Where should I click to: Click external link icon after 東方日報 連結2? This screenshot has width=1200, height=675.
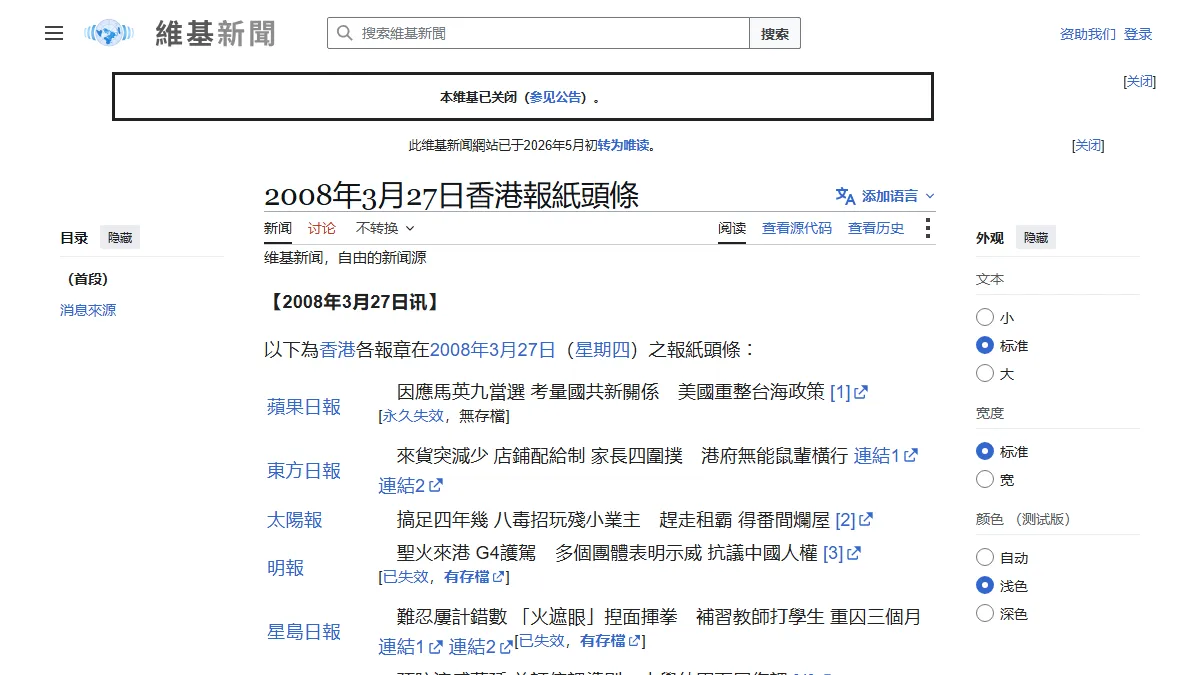[436, 486]
